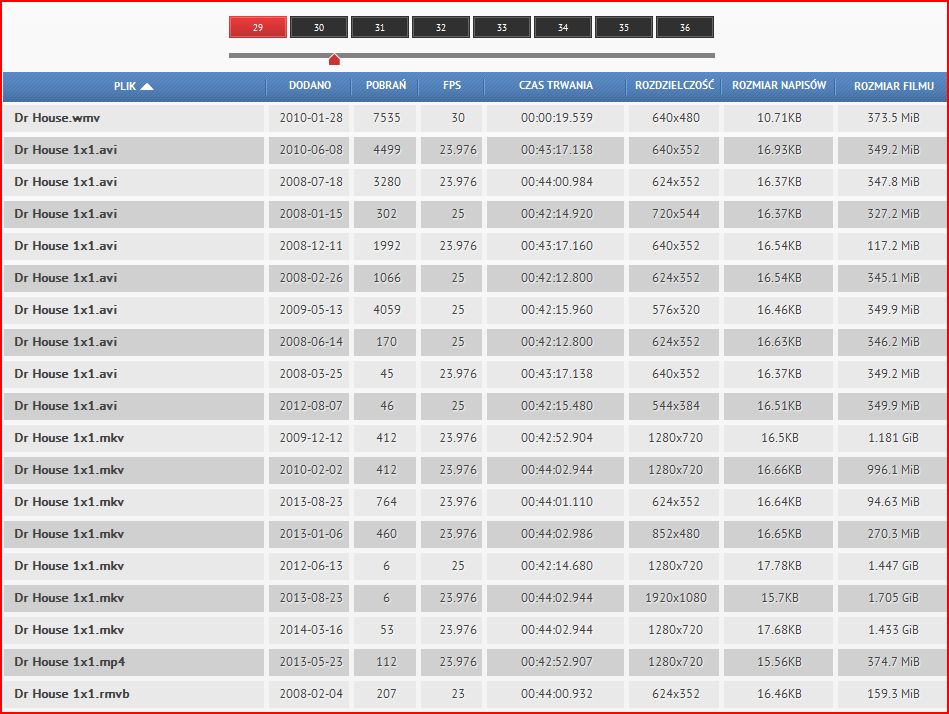Sort by ROZMIAR NAPISÓW header
This screenshot has height=714, width=949.
[779, 85]
